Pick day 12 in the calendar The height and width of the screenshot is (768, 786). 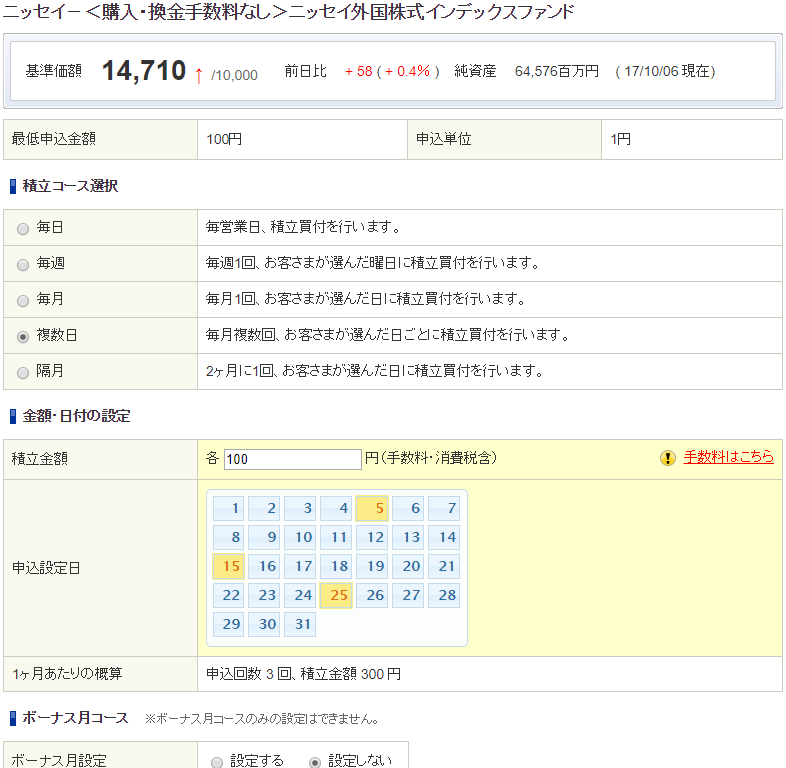pos(372,537)
